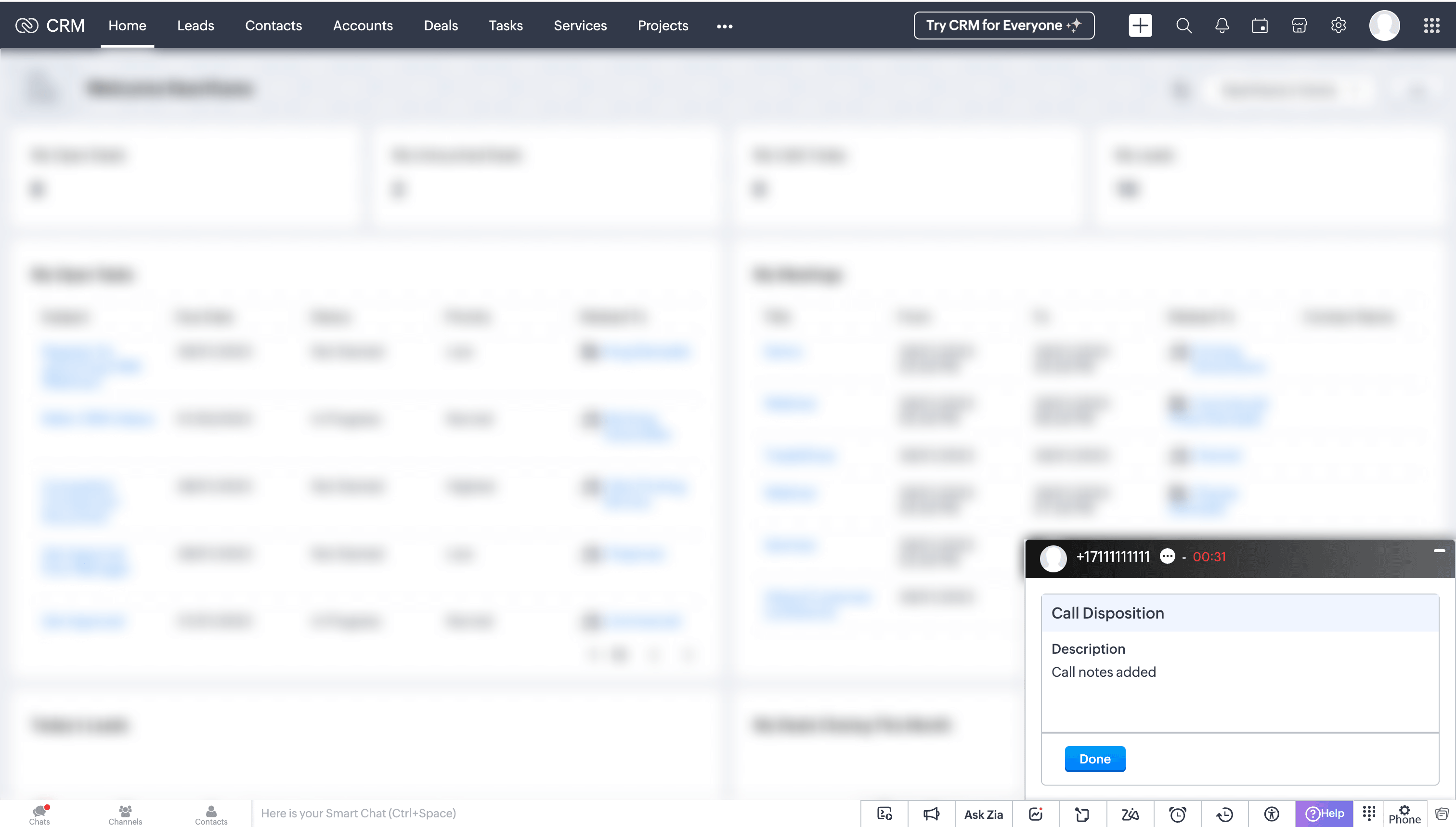Image resolution: width=1456 pixels, height=827 pixels.
Task: Open the reminders alarm clock icon
Action: [1177, 814]
